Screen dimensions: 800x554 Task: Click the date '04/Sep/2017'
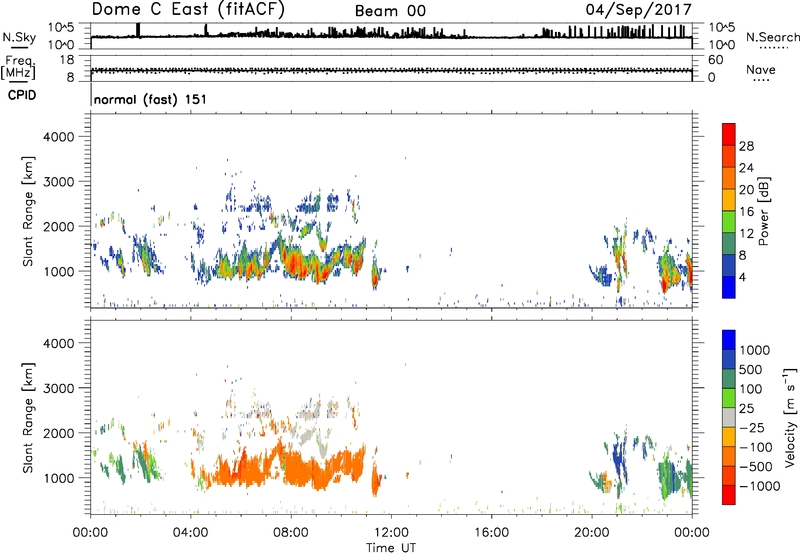coord(638,9)
